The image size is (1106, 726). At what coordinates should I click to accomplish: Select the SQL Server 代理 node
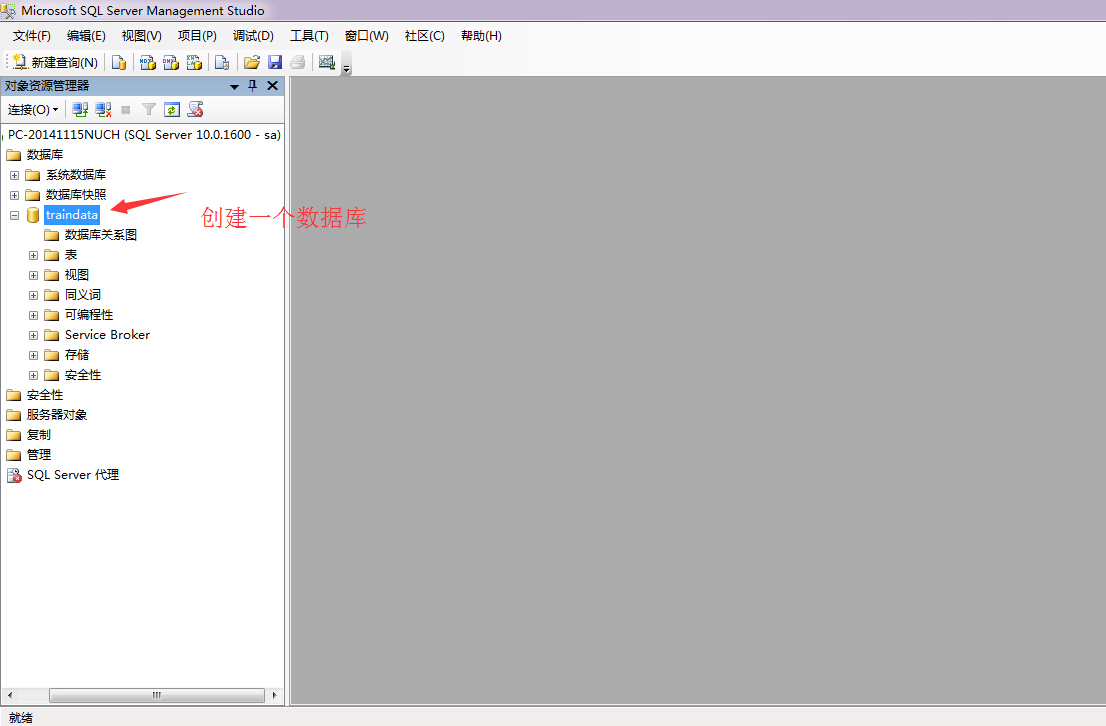coord(70,474)
